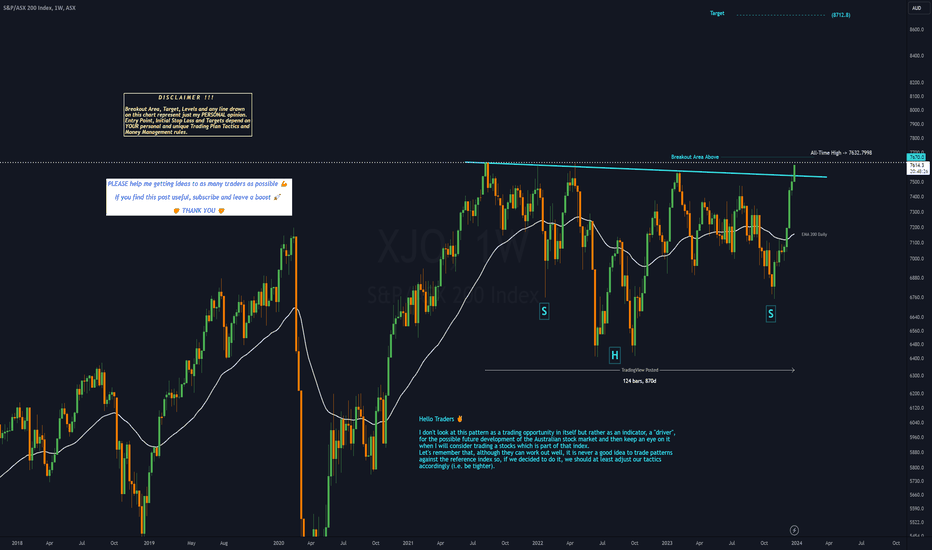Click 2019 on the time axis
The height and width of the screenshot is (550, 932).
point(149,543)
